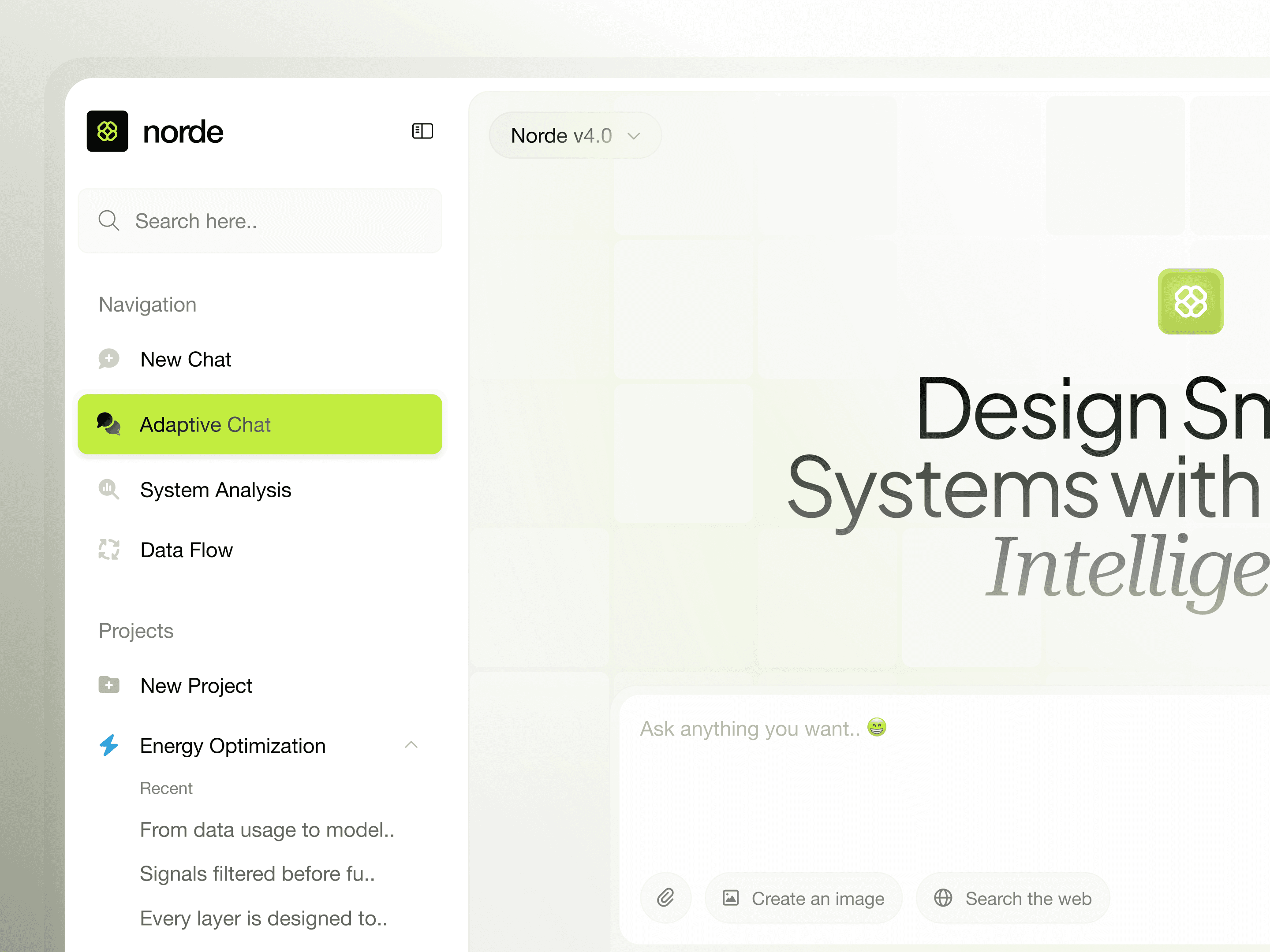1270x952 pixels.
Task: Click the paperclip attach file button
Action: [665, 897]
